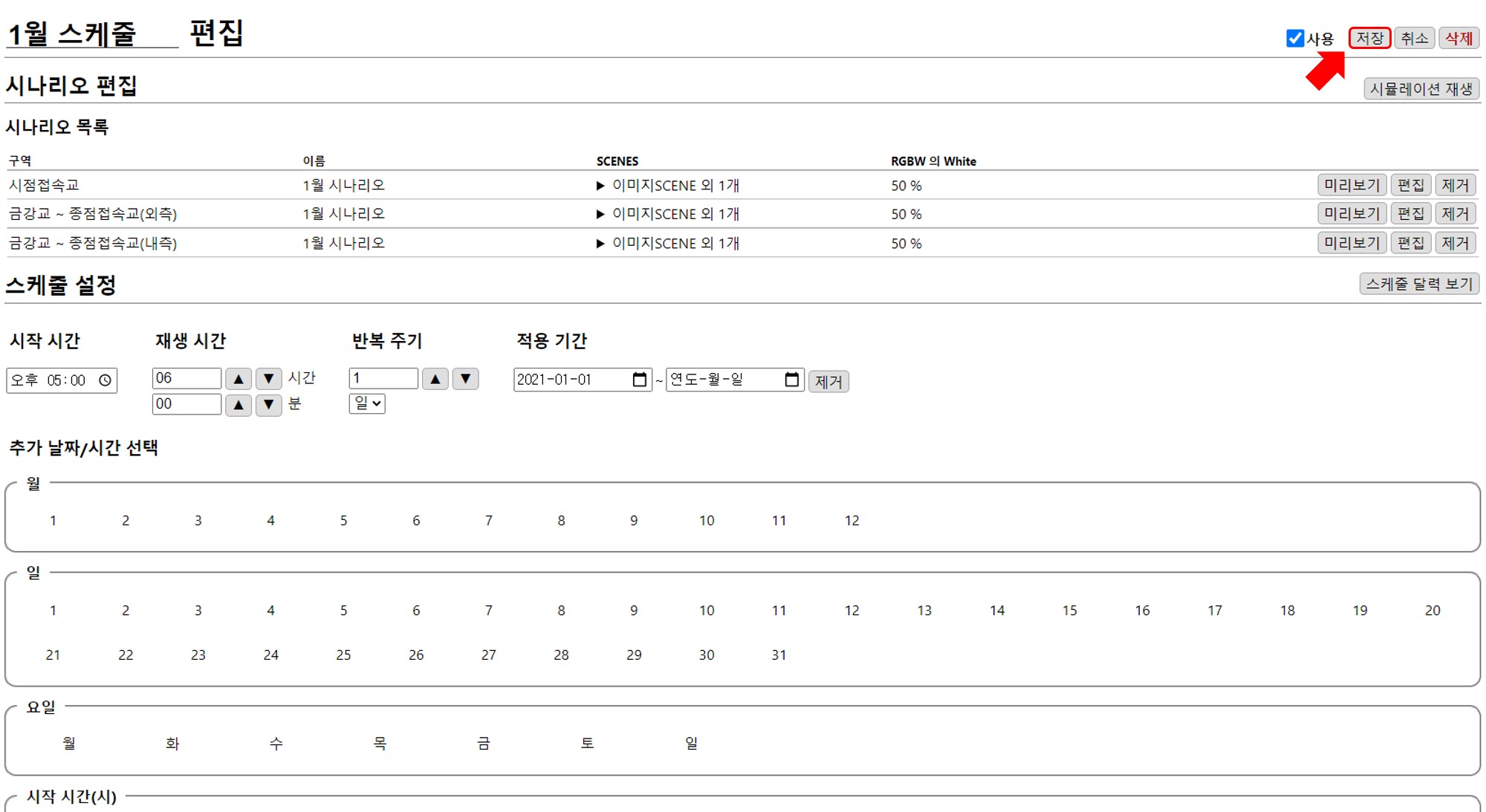Click 제거 next to 적용 기간 dates
Screen dimensions: 1486x812
(x=828, y=382)
